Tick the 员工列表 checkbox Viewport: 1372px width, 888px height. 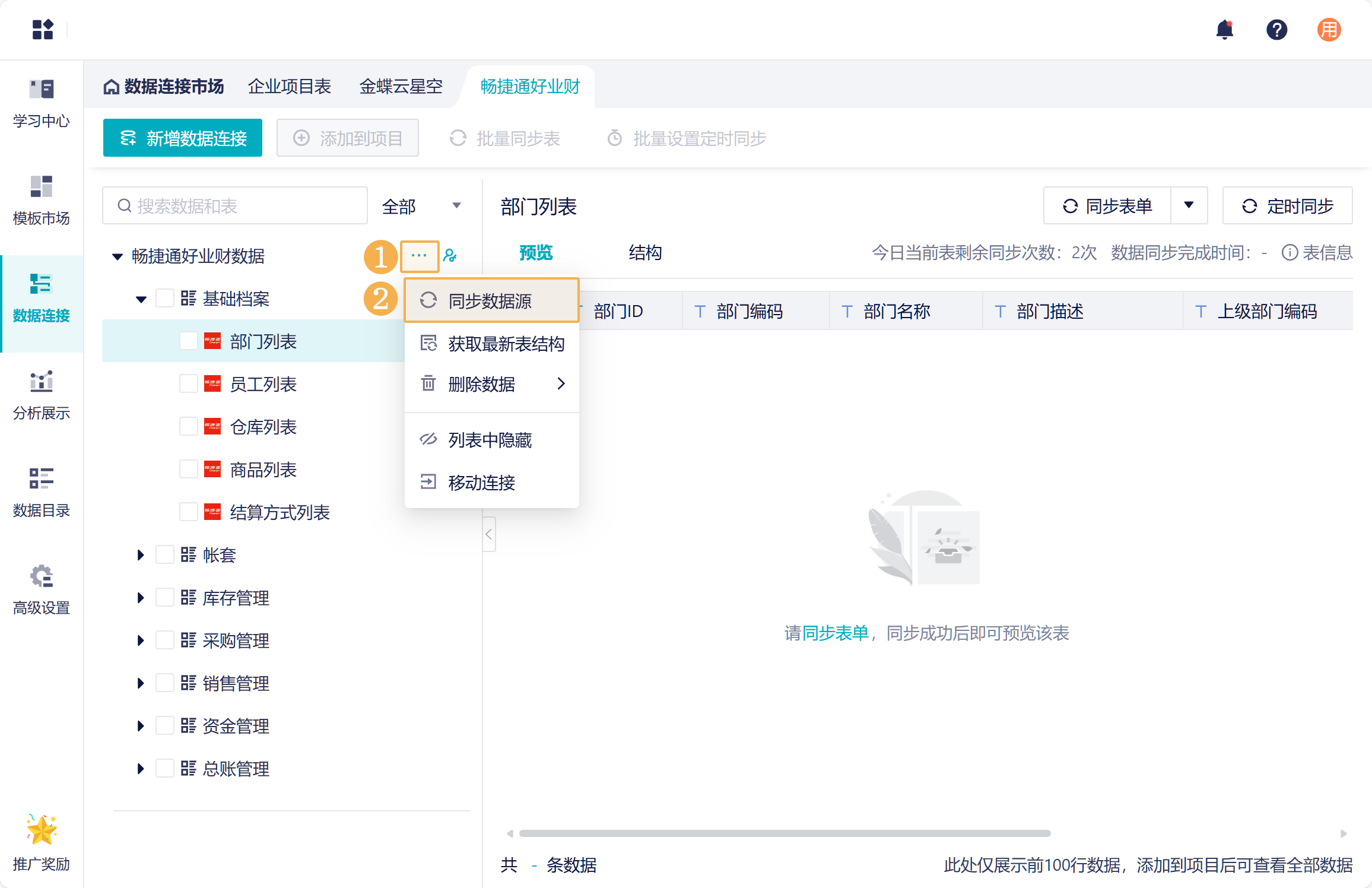188,384
